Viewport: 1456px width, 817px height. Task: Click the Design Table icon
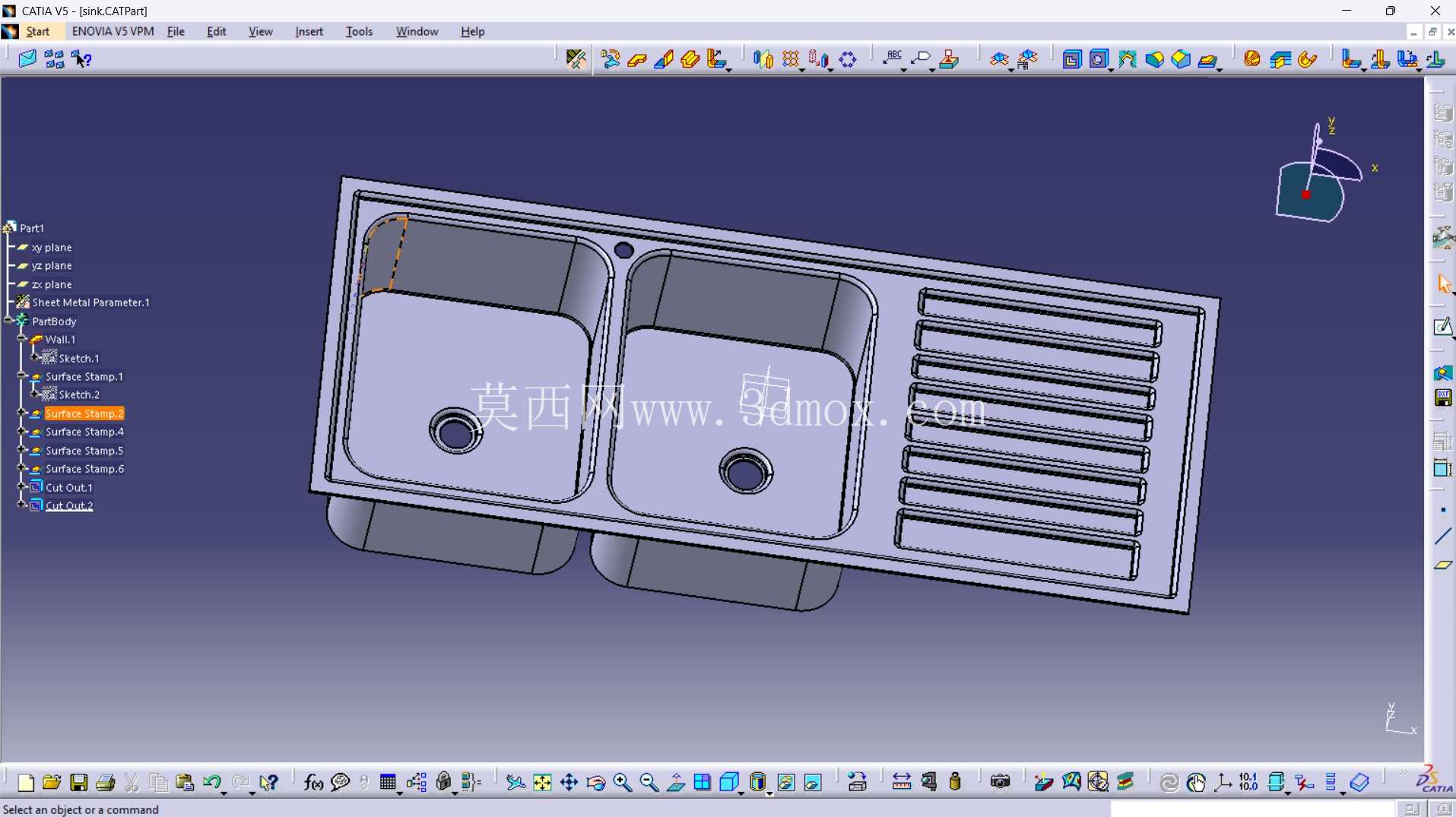[x=388, y=782]
